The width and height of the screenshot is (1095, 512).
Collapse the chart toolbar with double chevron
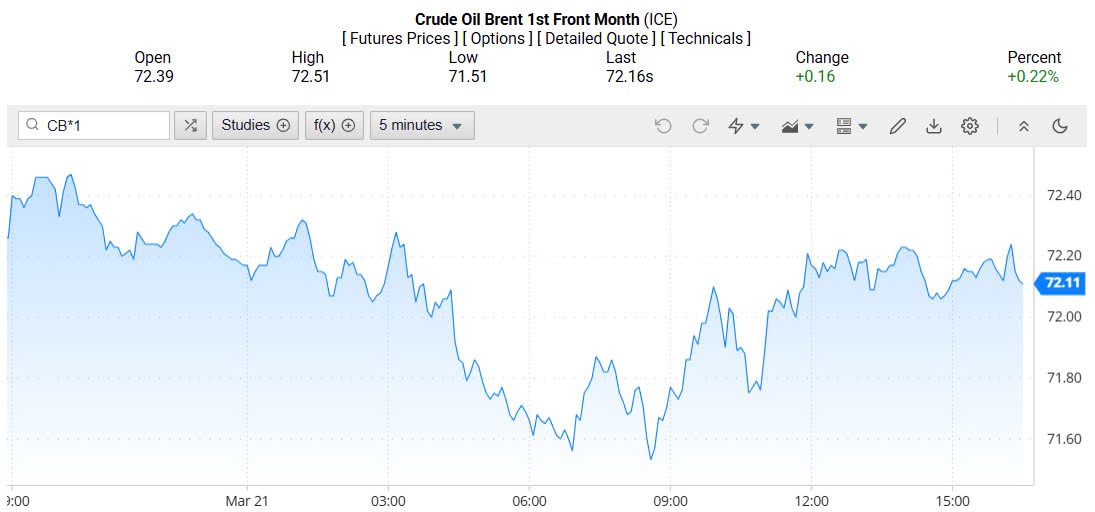coord(1024,126)
